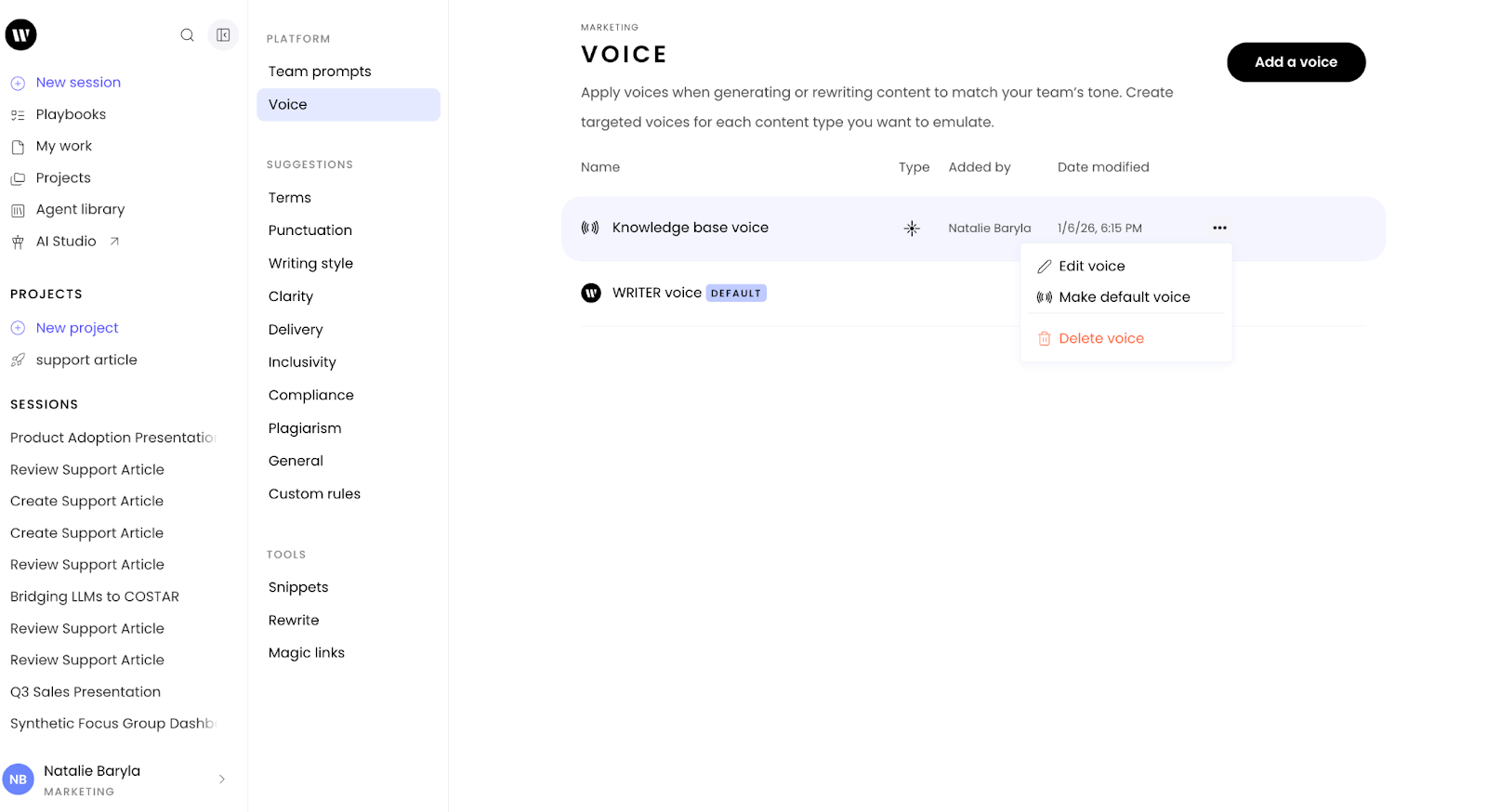Start a New session
This screenshot has height=812, width=1487.
pyautogui.click(x=78, y=83)
